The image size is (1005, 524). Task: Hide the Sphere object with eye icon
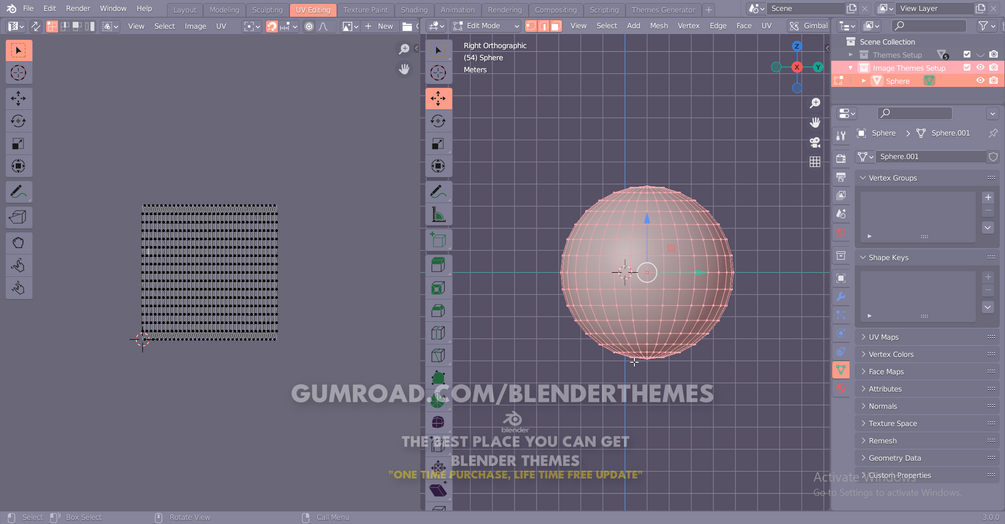[980, 80]
